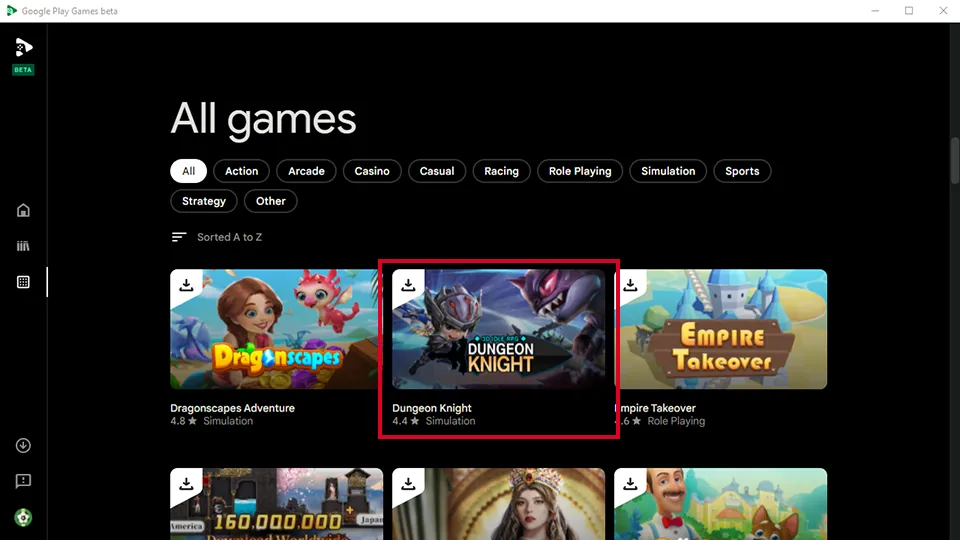Image resolution: width=960 pixels, height=540 pixels.
Task: Filter games by Role Playing
Action: (580, 171)
